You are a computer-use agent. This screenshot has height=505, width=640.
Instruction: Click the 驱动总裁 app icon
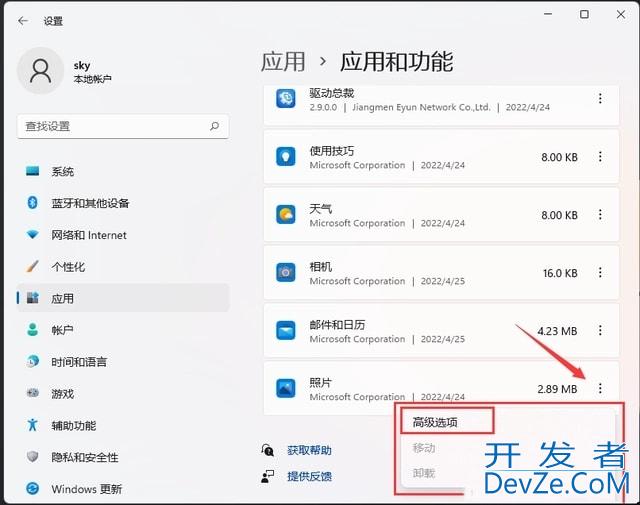point(285,98)
